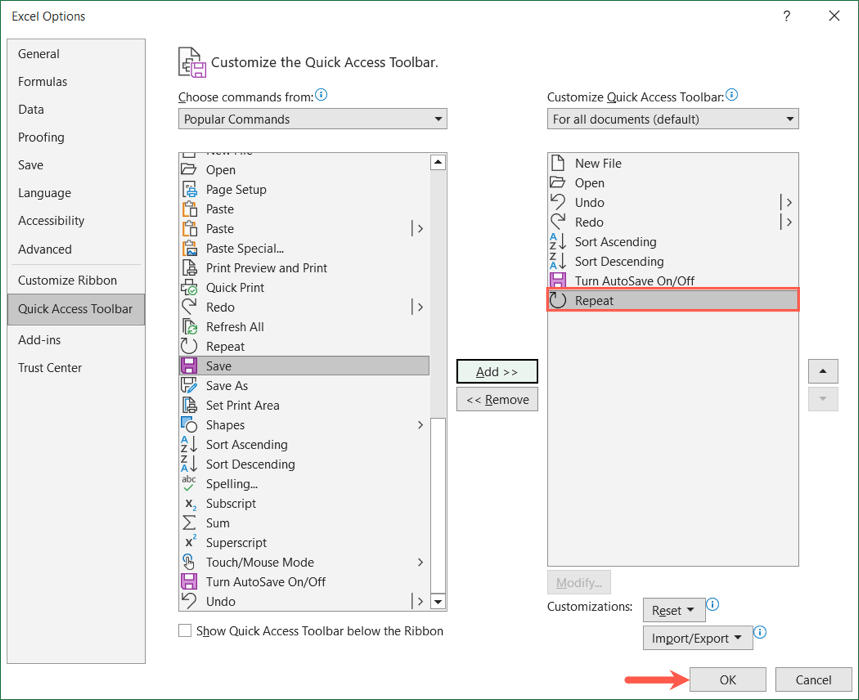The image size is (859, 700).
Task: Click the OK button
Action: click(727, 680)
